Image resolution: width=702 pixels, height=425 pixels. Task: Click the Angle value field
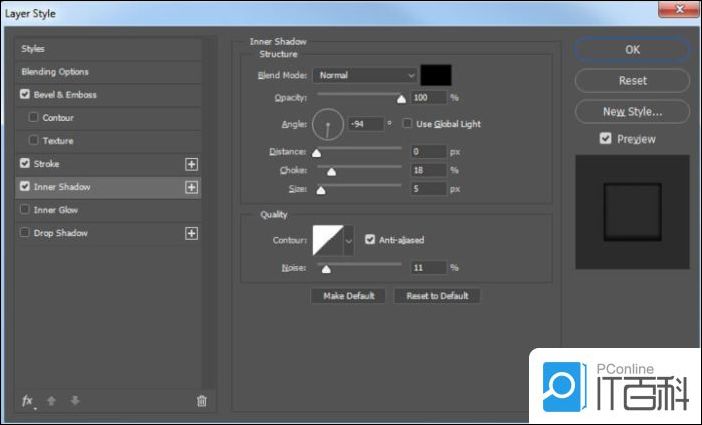[x=366, y=124]
